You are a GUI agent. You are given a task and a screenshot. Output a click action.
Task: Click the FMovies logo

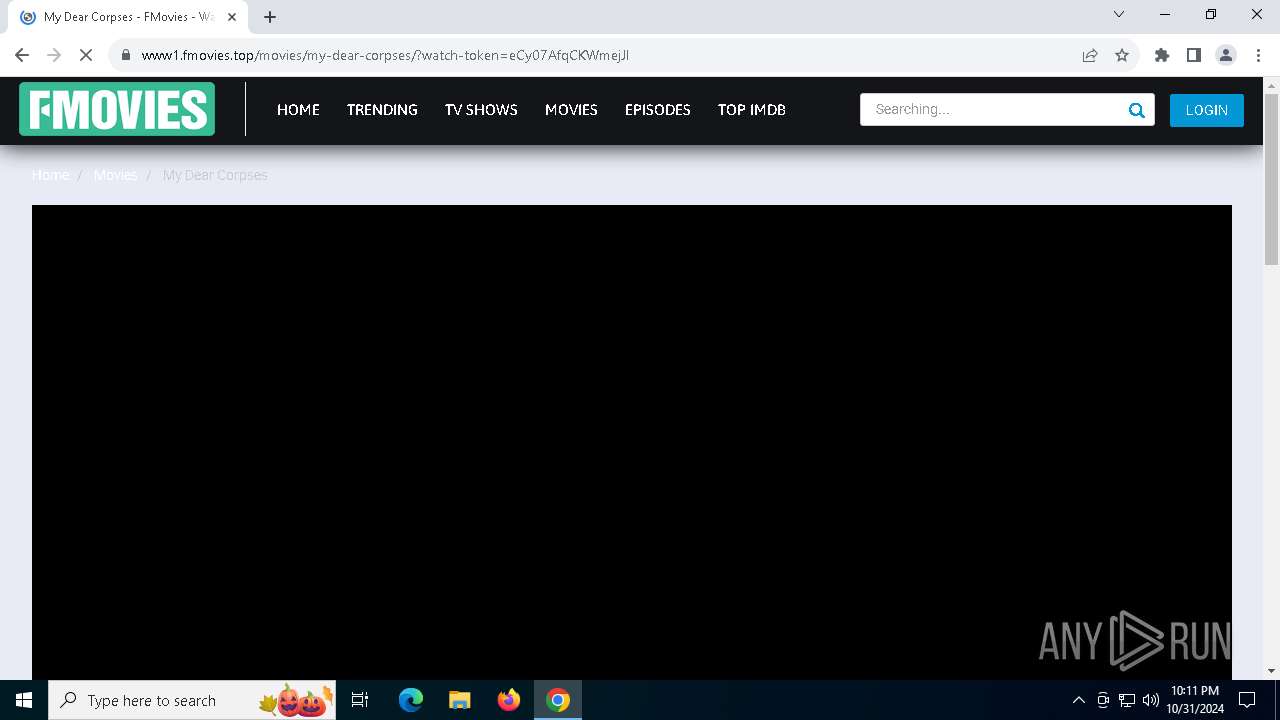tap(117, 109)
